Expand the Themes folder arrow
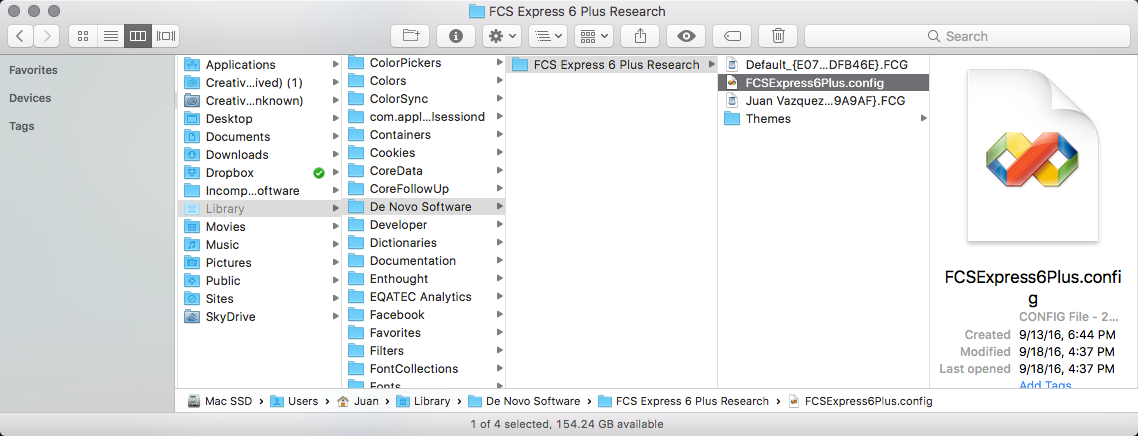This screenshot has width=1138, height=436. pos(923,119)
